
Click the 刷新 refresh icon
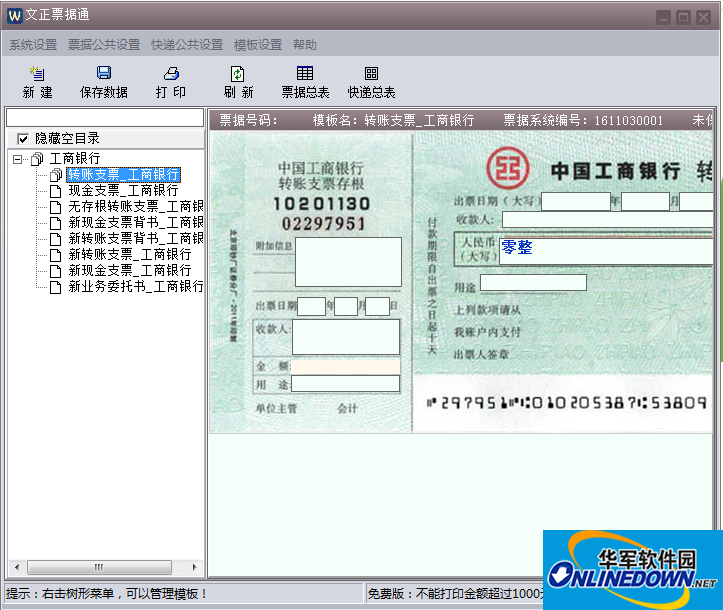coord(237,73)
